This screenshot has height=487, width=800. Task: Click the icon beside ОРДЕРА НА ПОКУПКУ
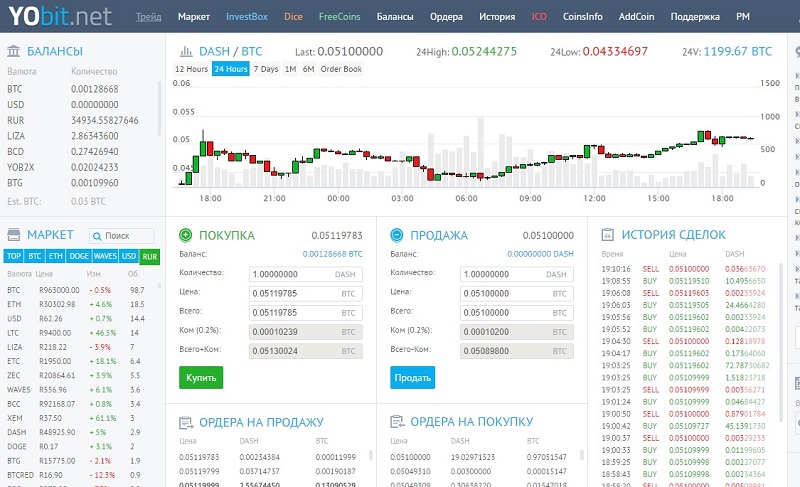pyautogui.click(x=397, y=422)
